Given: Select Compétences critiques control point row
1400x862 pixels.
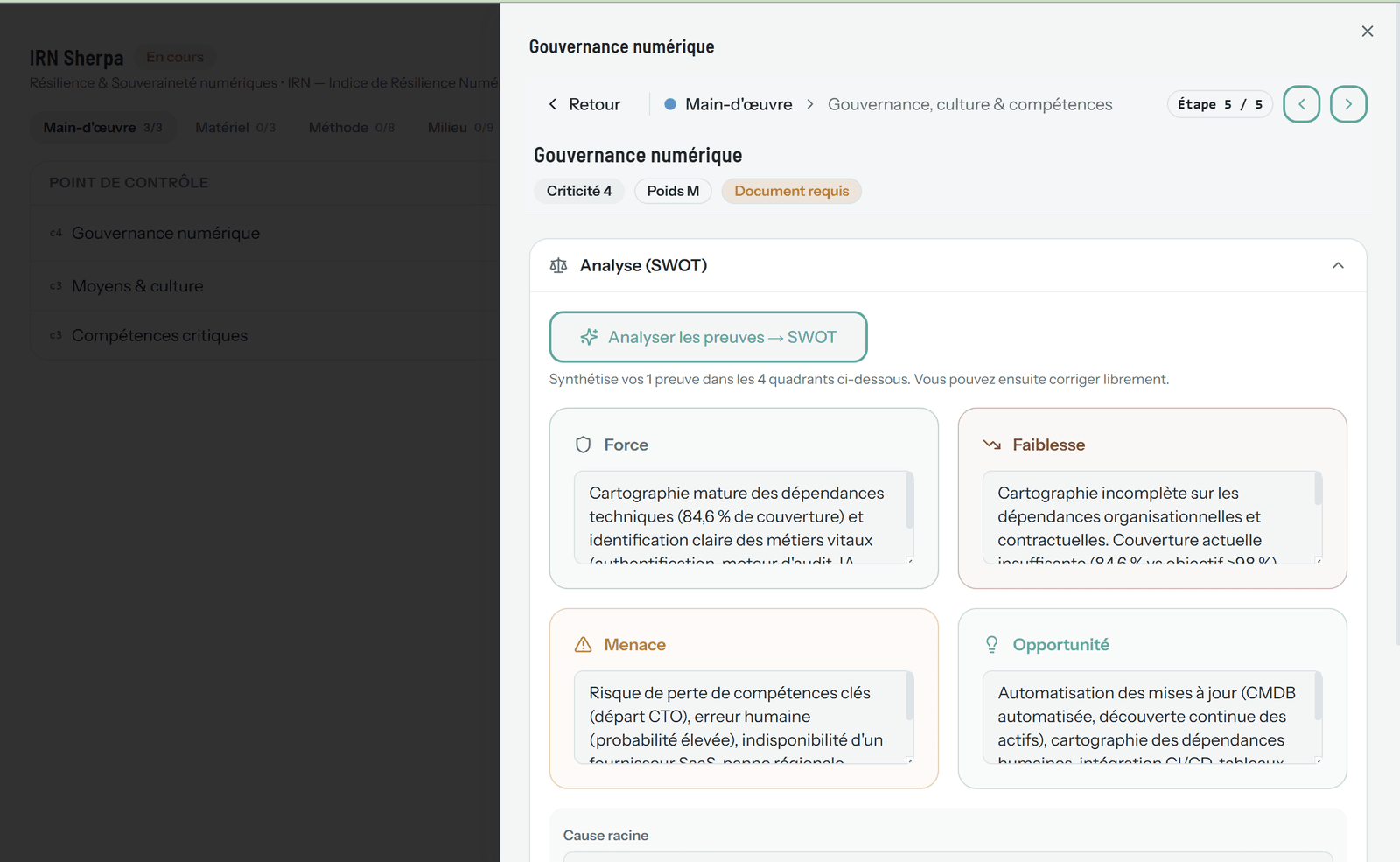Looking at the screenshot, I should pyautogui.click(x=265, y=335).
